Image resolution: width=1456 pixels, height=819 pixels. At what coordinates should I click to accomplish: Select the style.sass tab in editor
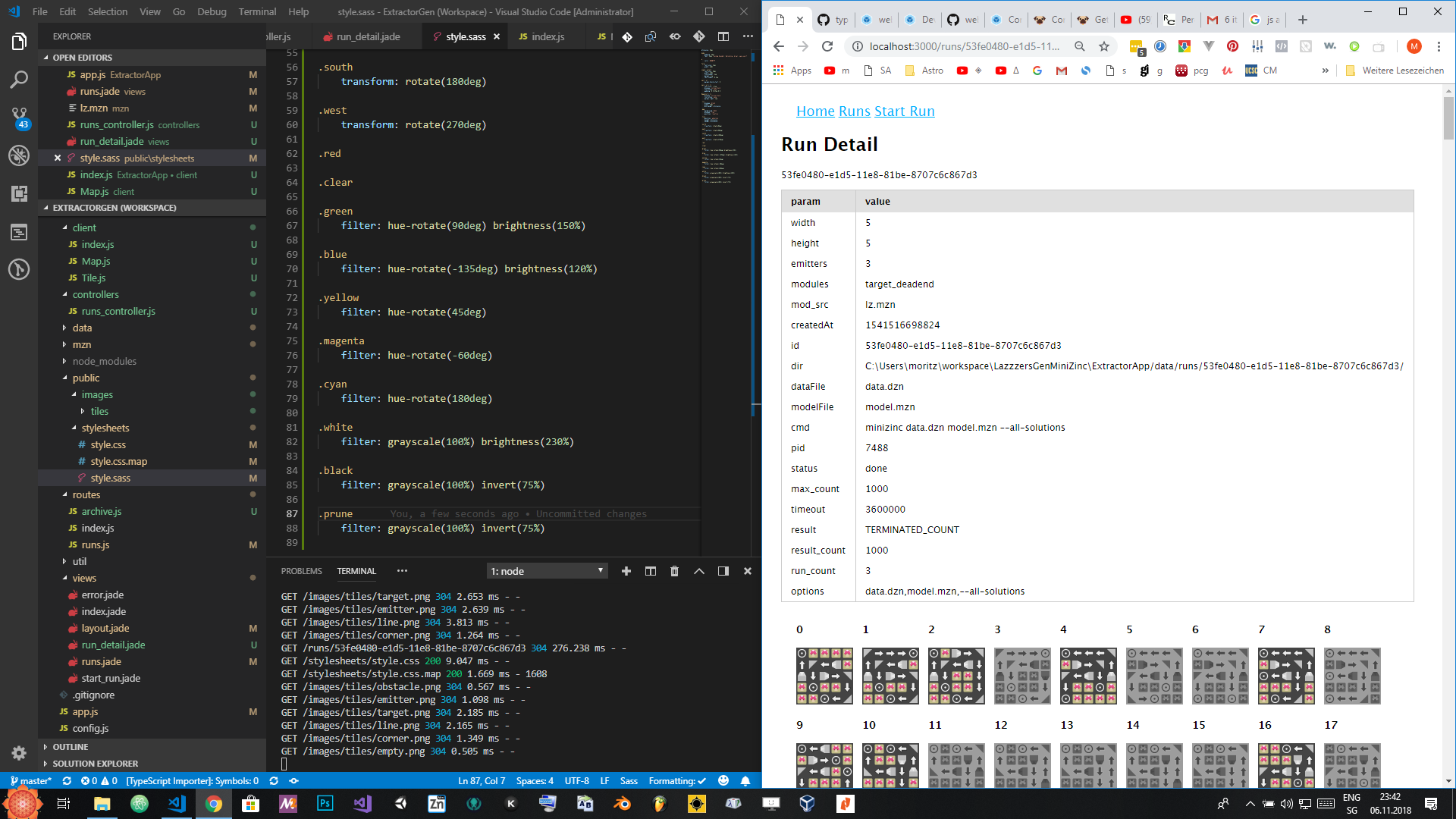pyautogui.click(x=464, y=36)
